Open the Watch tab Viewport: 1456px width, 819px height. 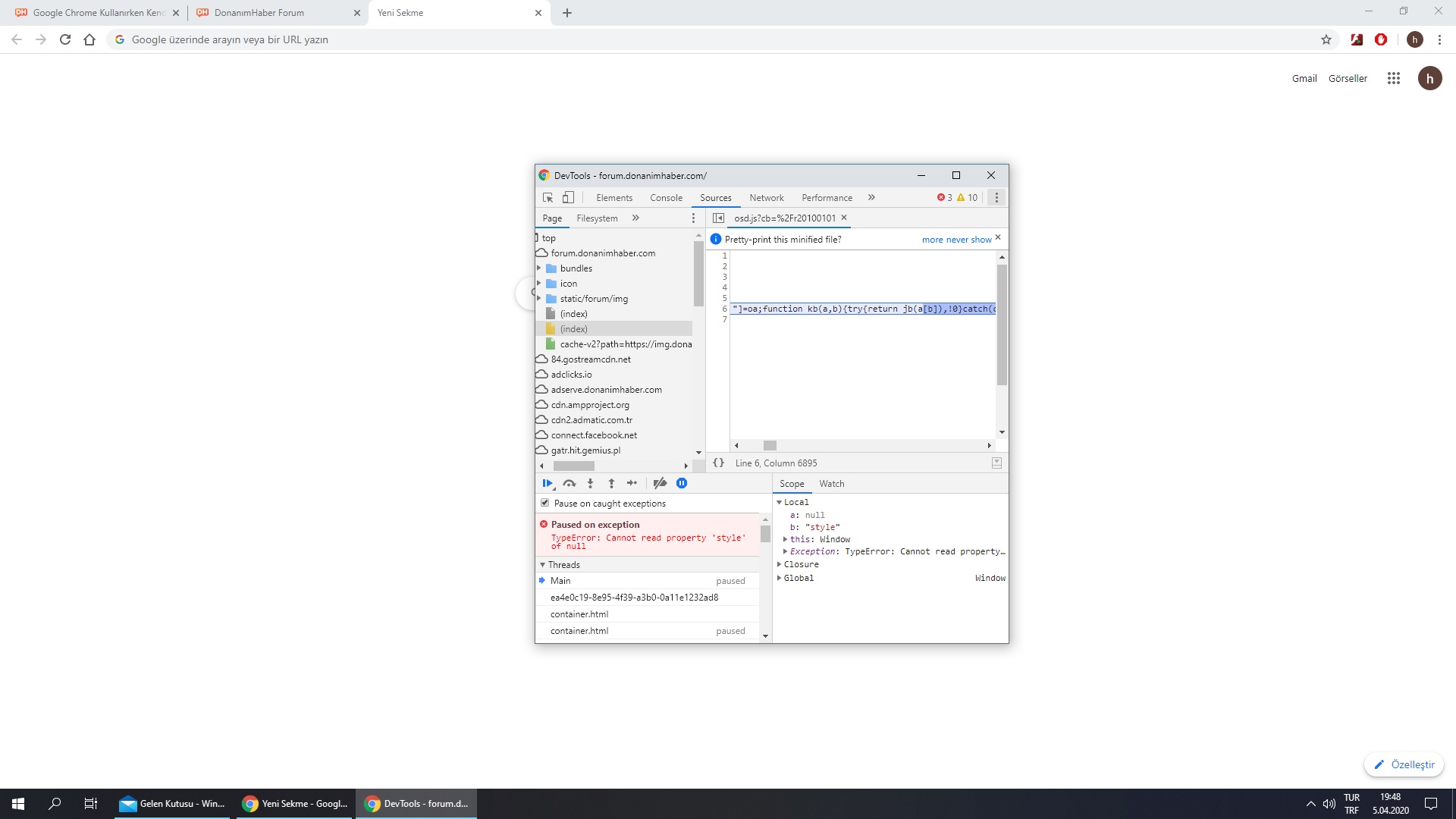coord(831,484)
